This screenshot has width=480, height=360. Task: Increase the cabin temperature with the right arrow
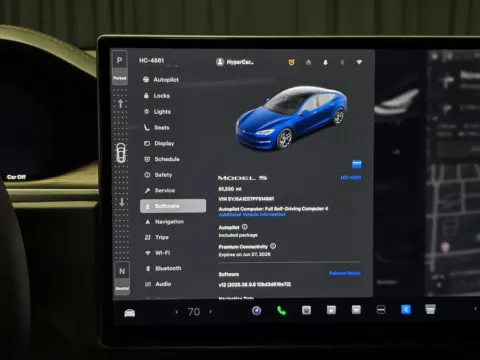coord(211,312)
